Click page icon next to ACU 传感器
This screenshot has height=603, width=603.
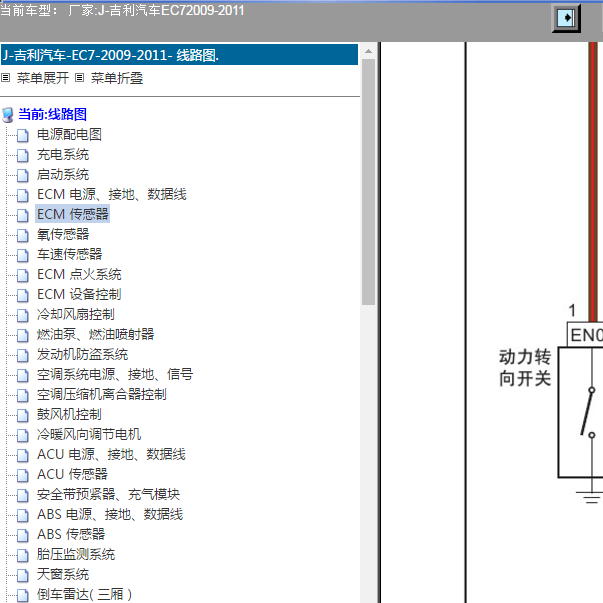(x=23, y=475)
